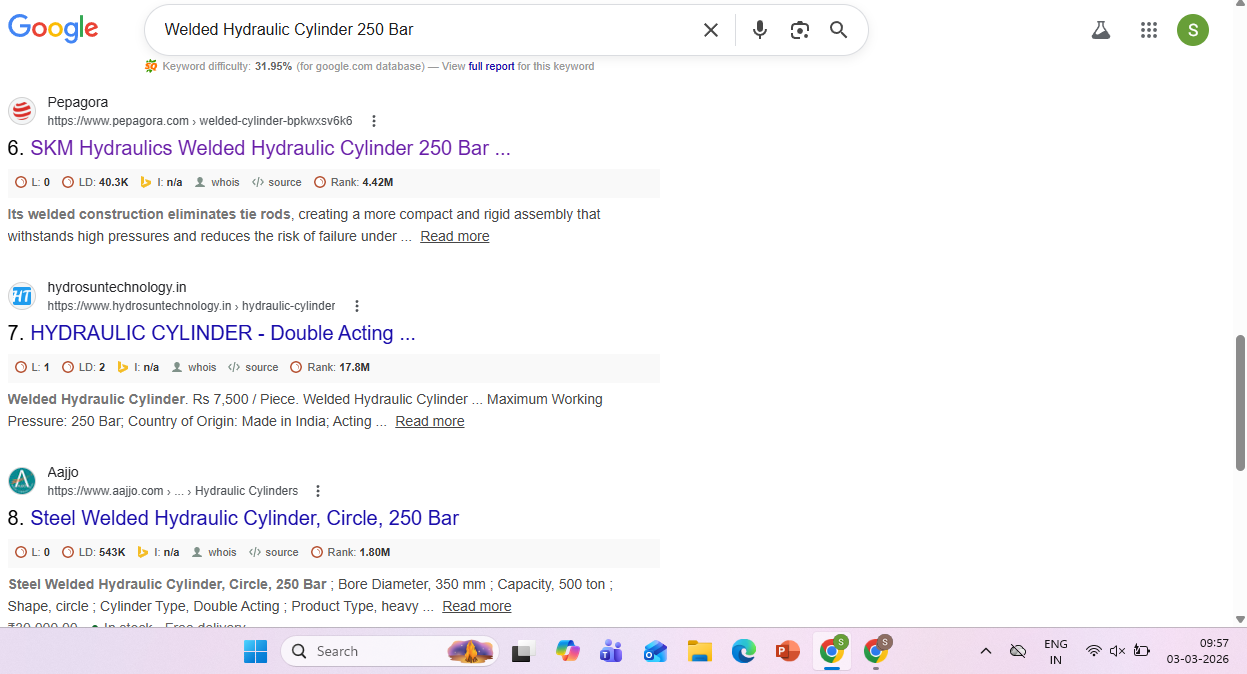The width and height of the screenshot is (1247, 674).
Task: Open the cloud sync tray icon
Action: point(1018,651)
